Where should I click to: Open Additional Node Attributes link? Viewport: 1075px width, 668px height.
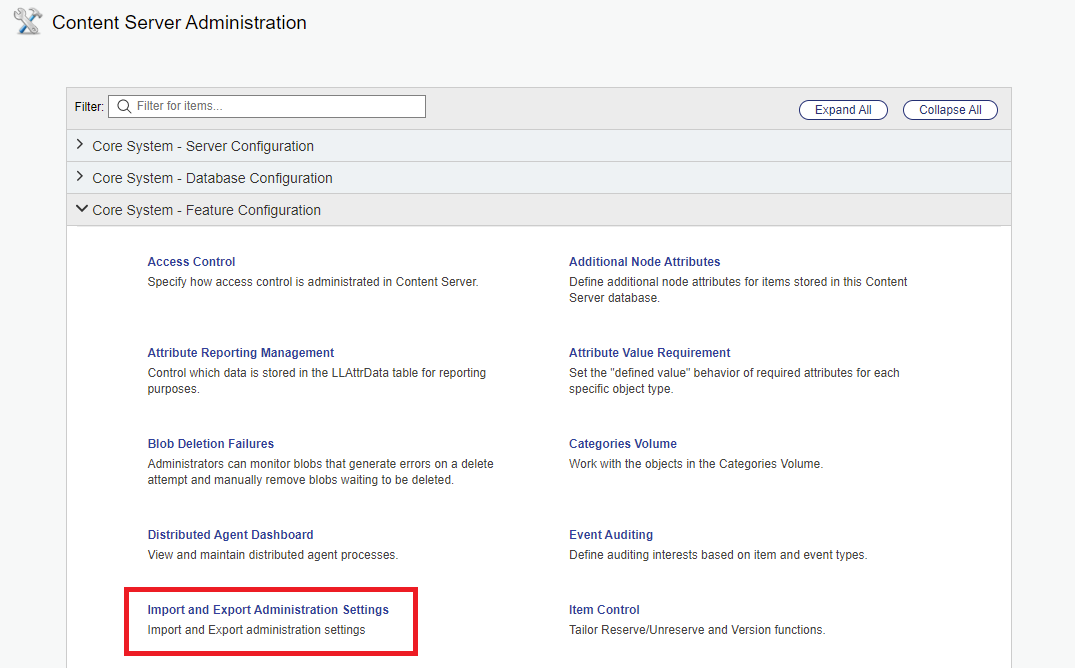point(644,262)
